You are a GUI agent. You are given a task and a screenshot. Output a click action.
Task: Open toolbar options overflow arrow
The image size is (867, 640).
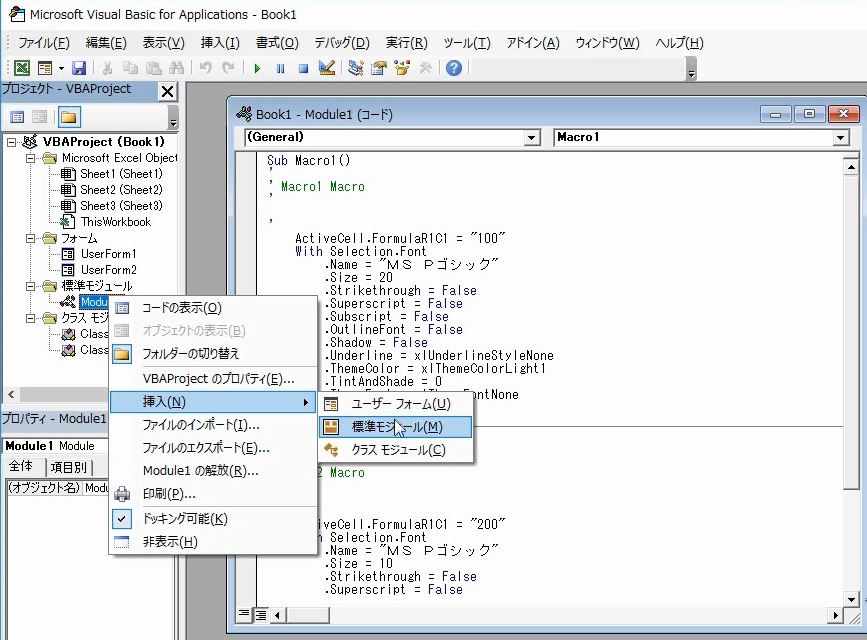691,71
